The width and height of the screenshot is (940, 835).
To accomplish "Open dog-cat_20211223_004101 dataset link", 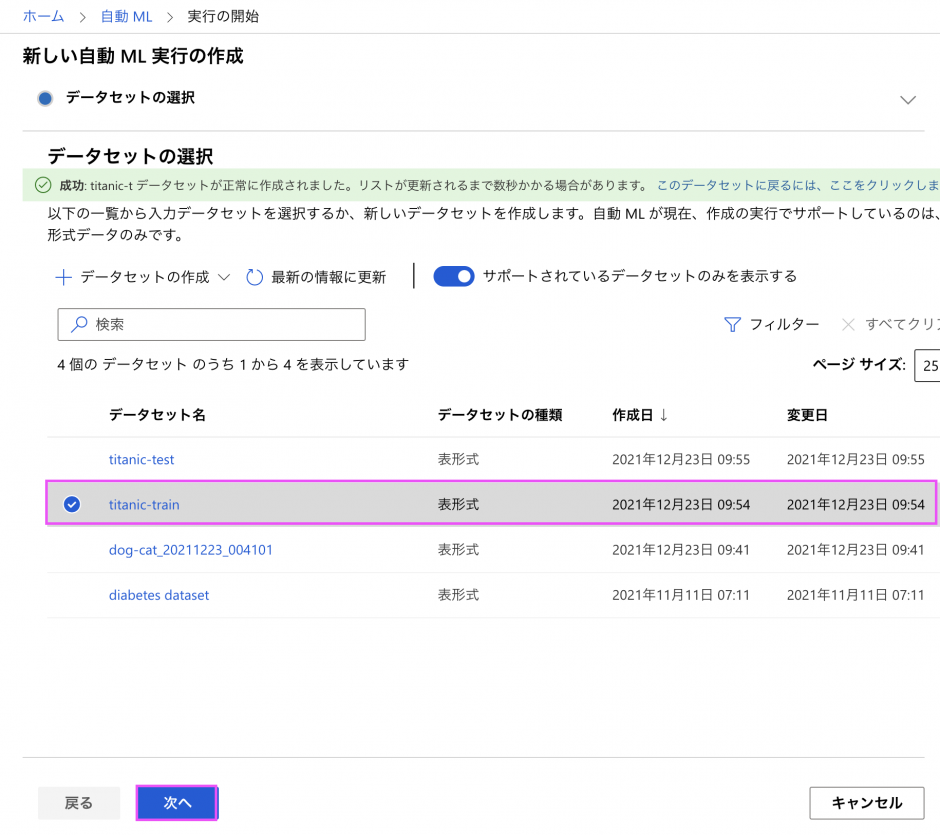I will click(191, 550).
